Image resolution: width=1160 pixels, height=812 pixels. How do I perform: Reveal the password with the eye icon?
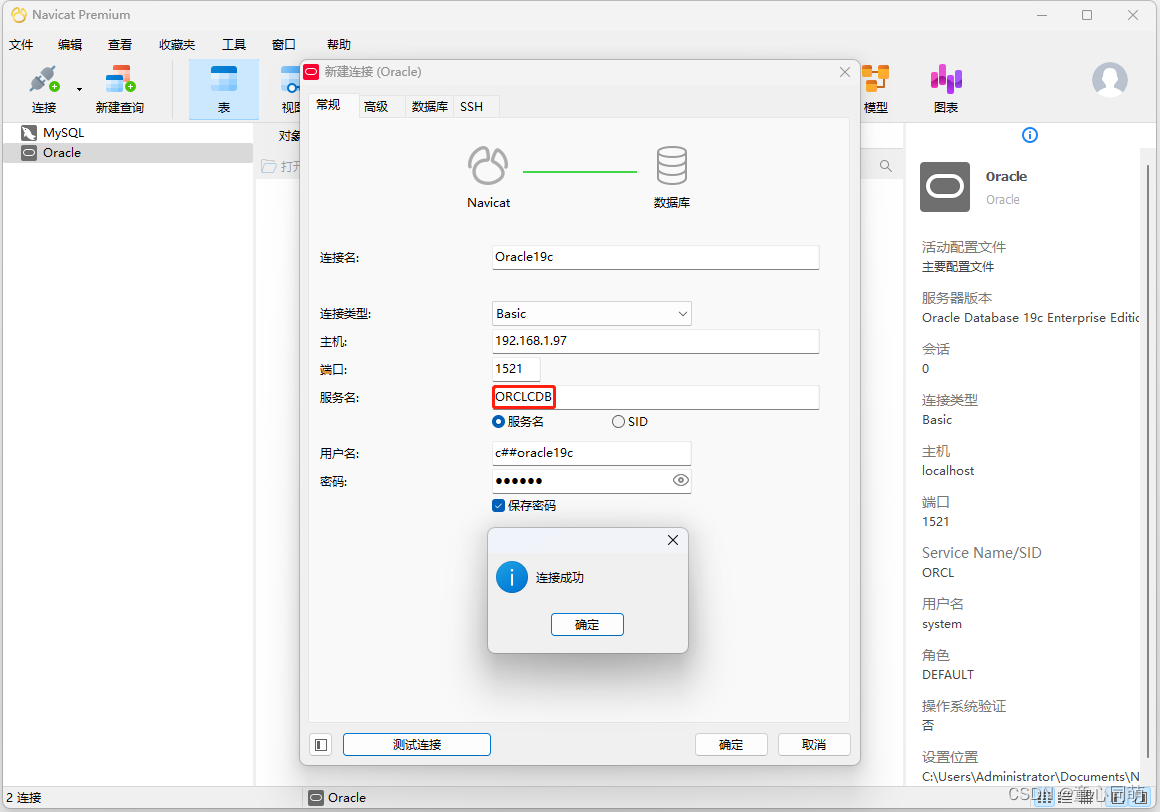[681, 480]
